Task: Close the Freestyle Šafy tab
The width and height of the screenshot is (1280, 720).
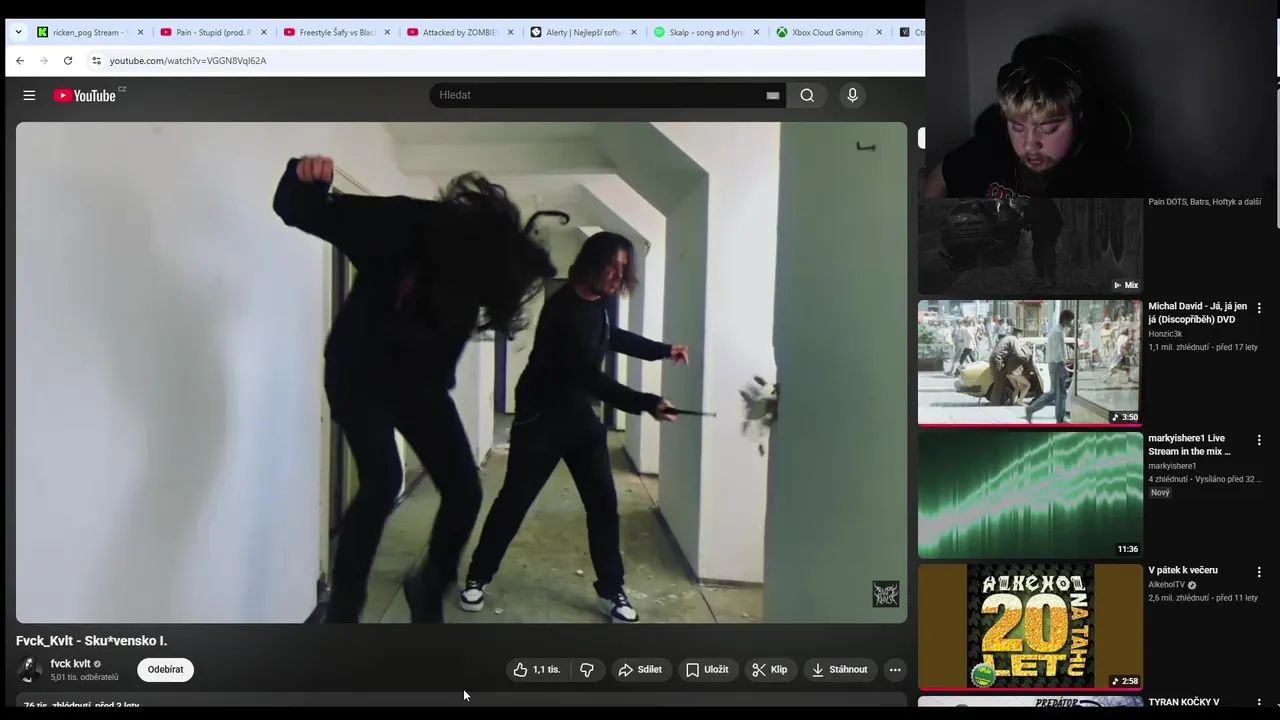Action: [x=387, y=32]
